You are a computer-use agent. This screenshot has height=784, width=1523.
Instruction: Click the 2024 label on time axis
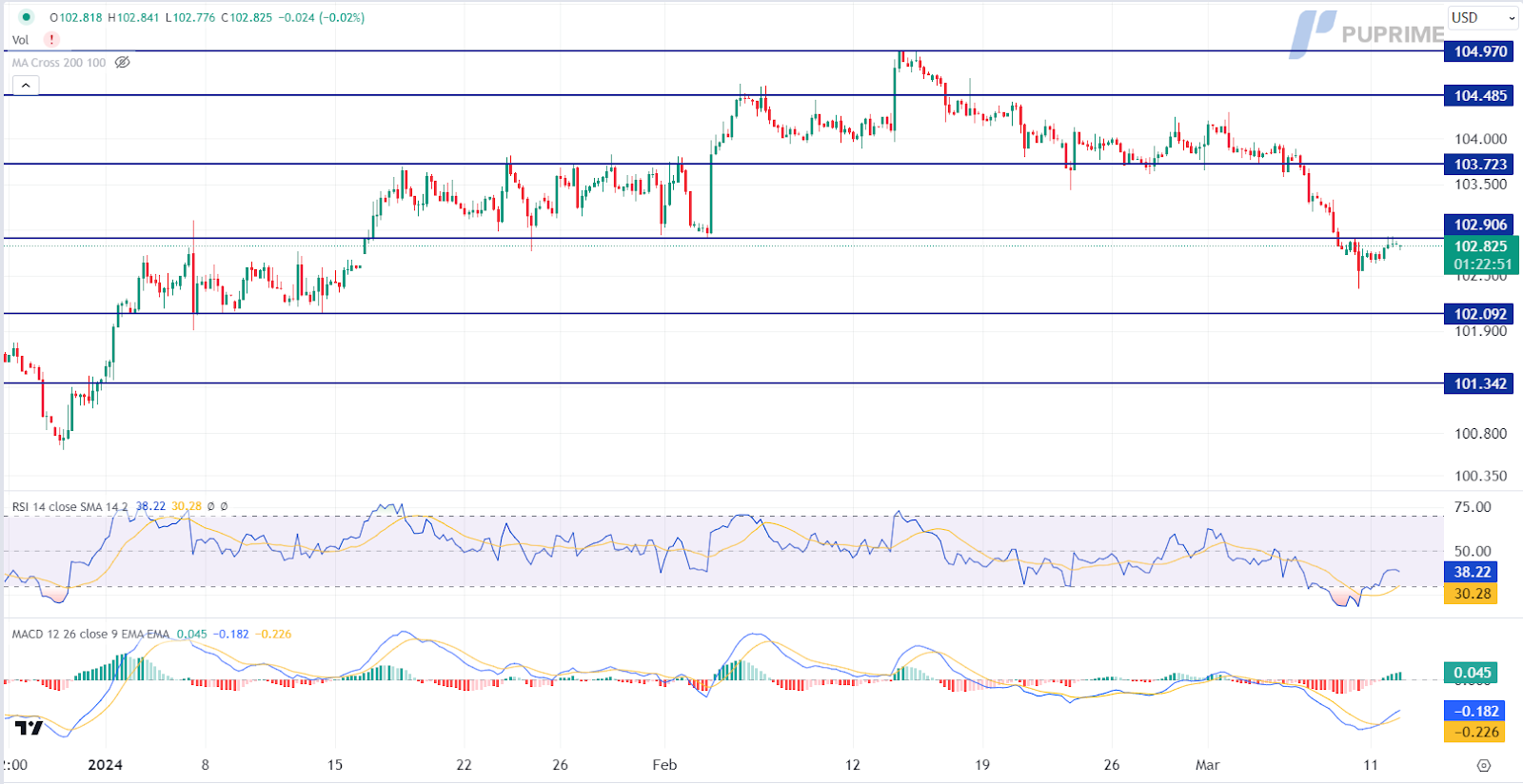point(105,765)
